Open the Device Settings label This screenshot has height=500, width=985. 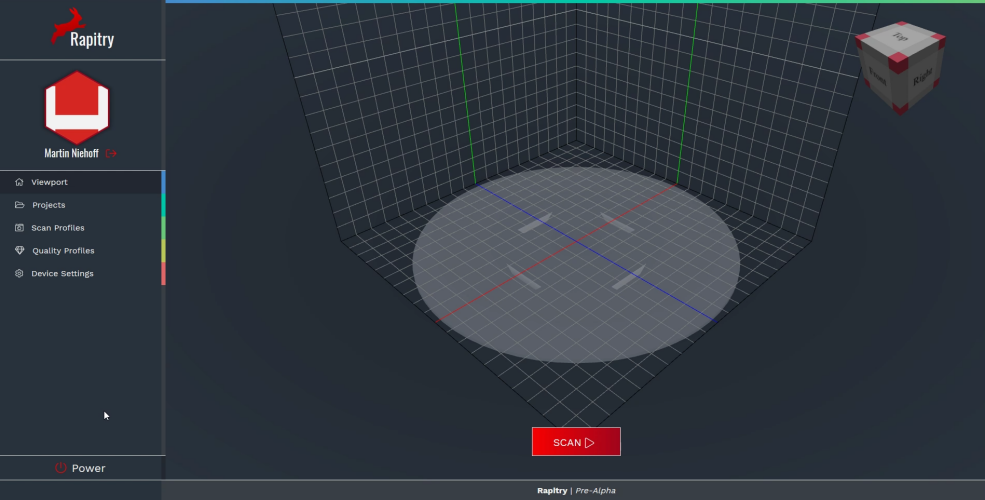point(62,274)
